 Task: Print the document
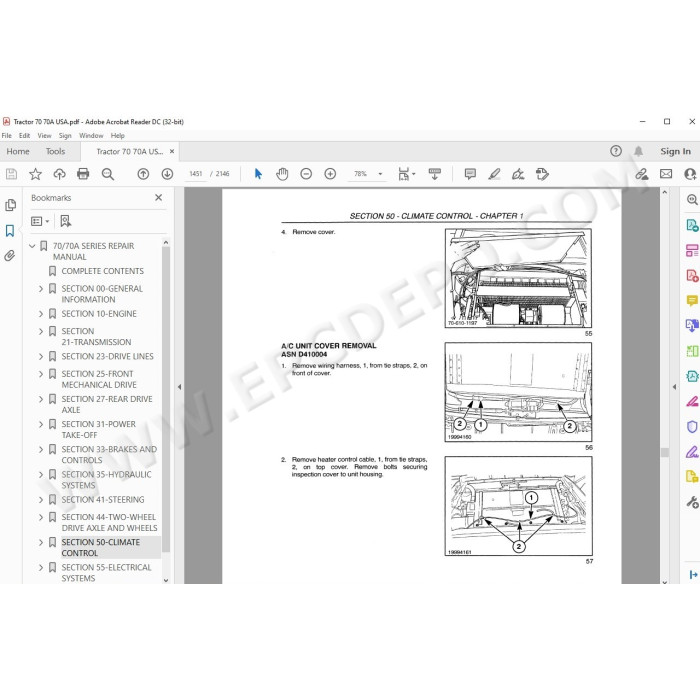[83, 174]
